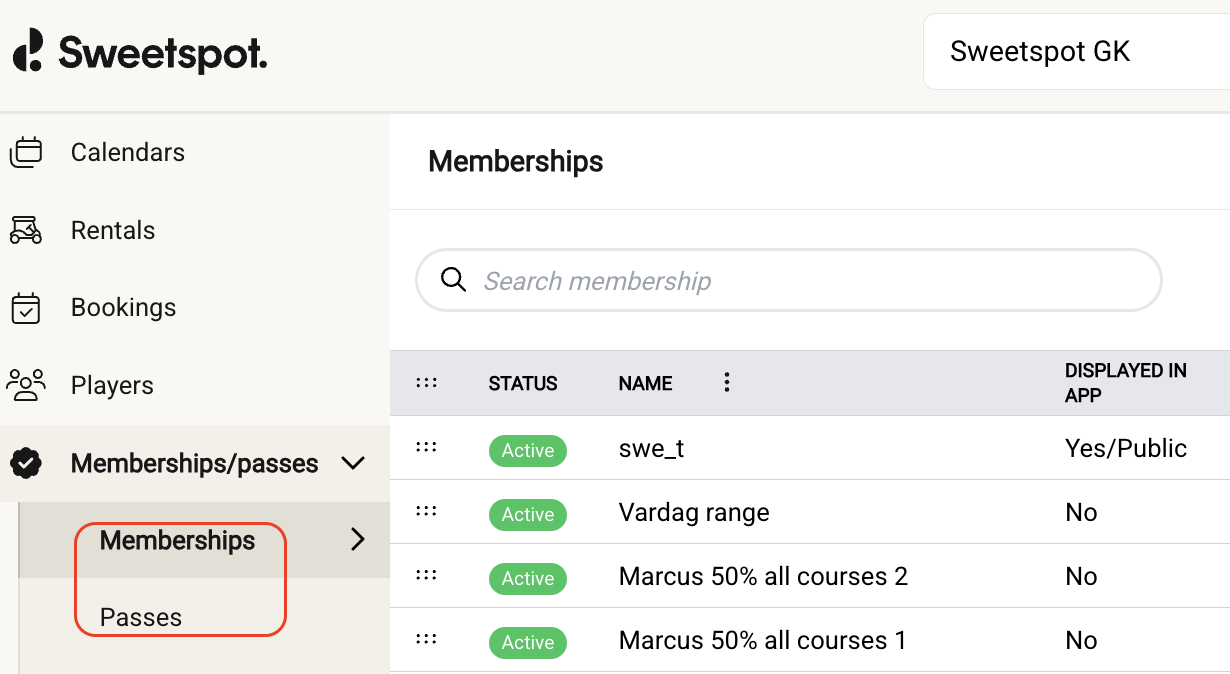1230x674 pixels.
Task: Select Passes in the sidebar
Action: [141, 617]
